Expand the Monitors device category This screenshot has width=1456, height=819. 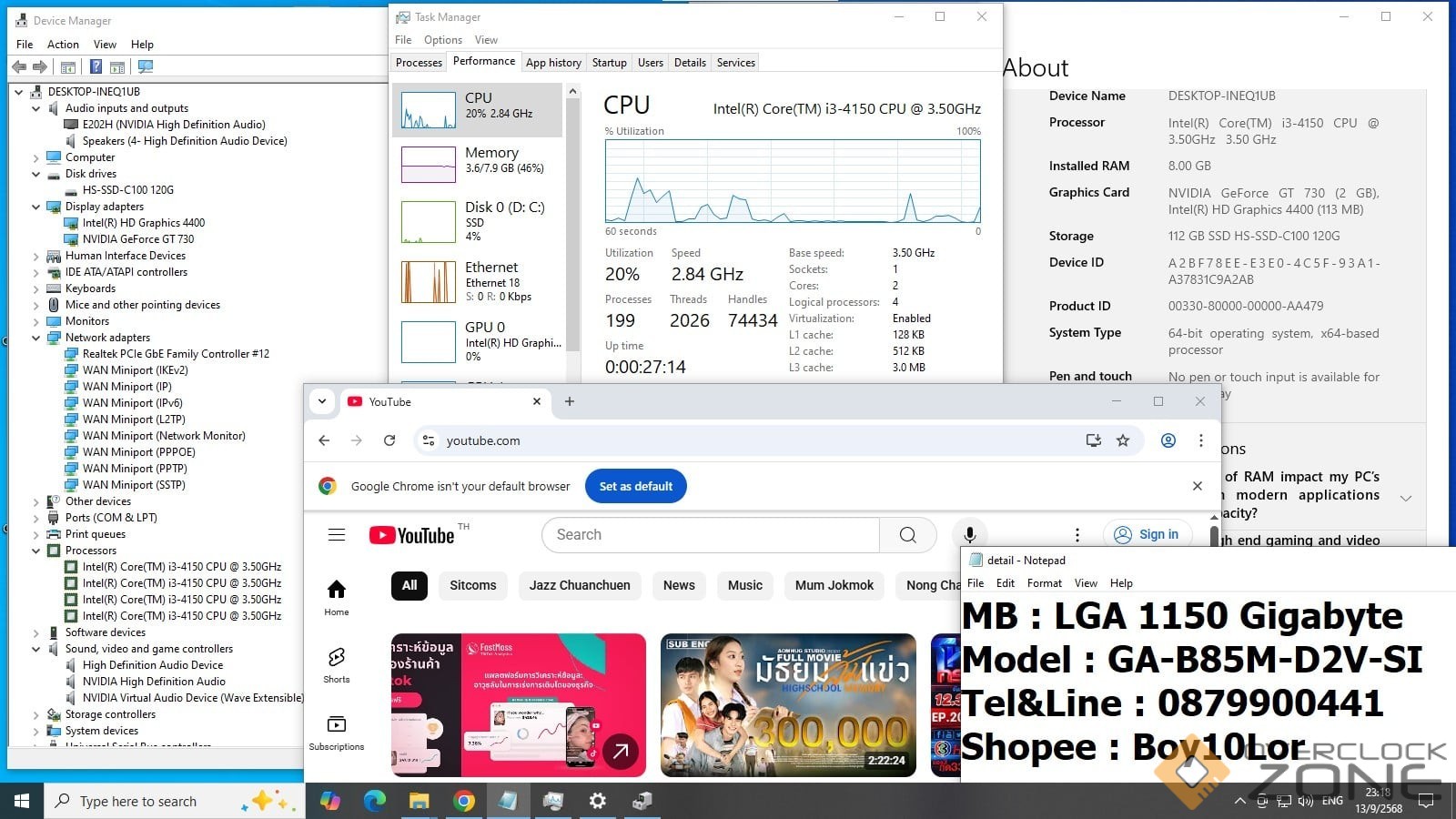(36, 321)
